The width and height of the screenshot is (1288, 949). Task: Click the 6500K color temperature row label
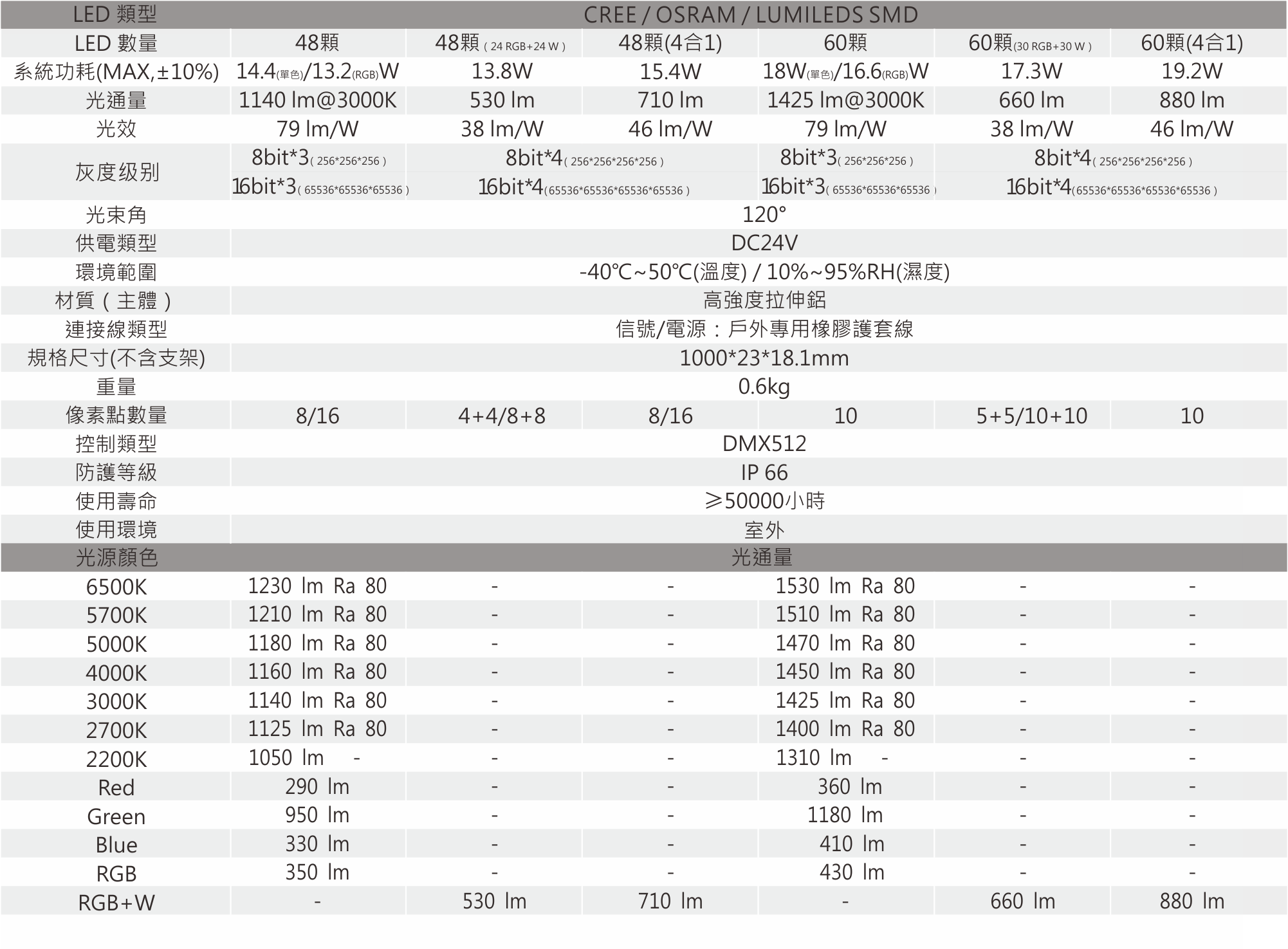[116, 587]
